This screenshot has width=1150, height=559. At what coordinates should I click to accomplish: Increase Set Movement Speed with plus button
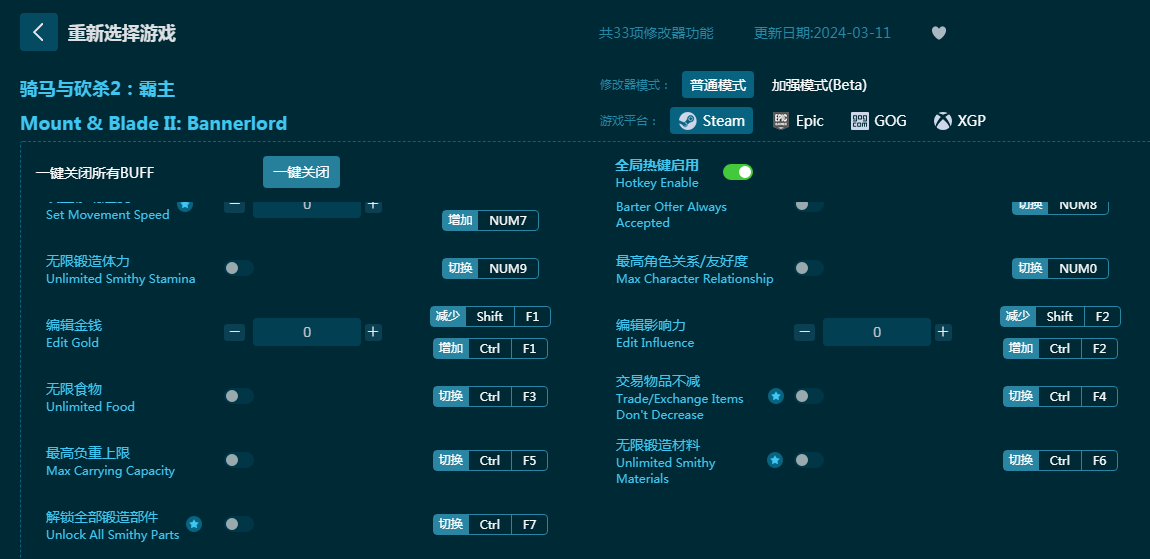tap(373, 205)
